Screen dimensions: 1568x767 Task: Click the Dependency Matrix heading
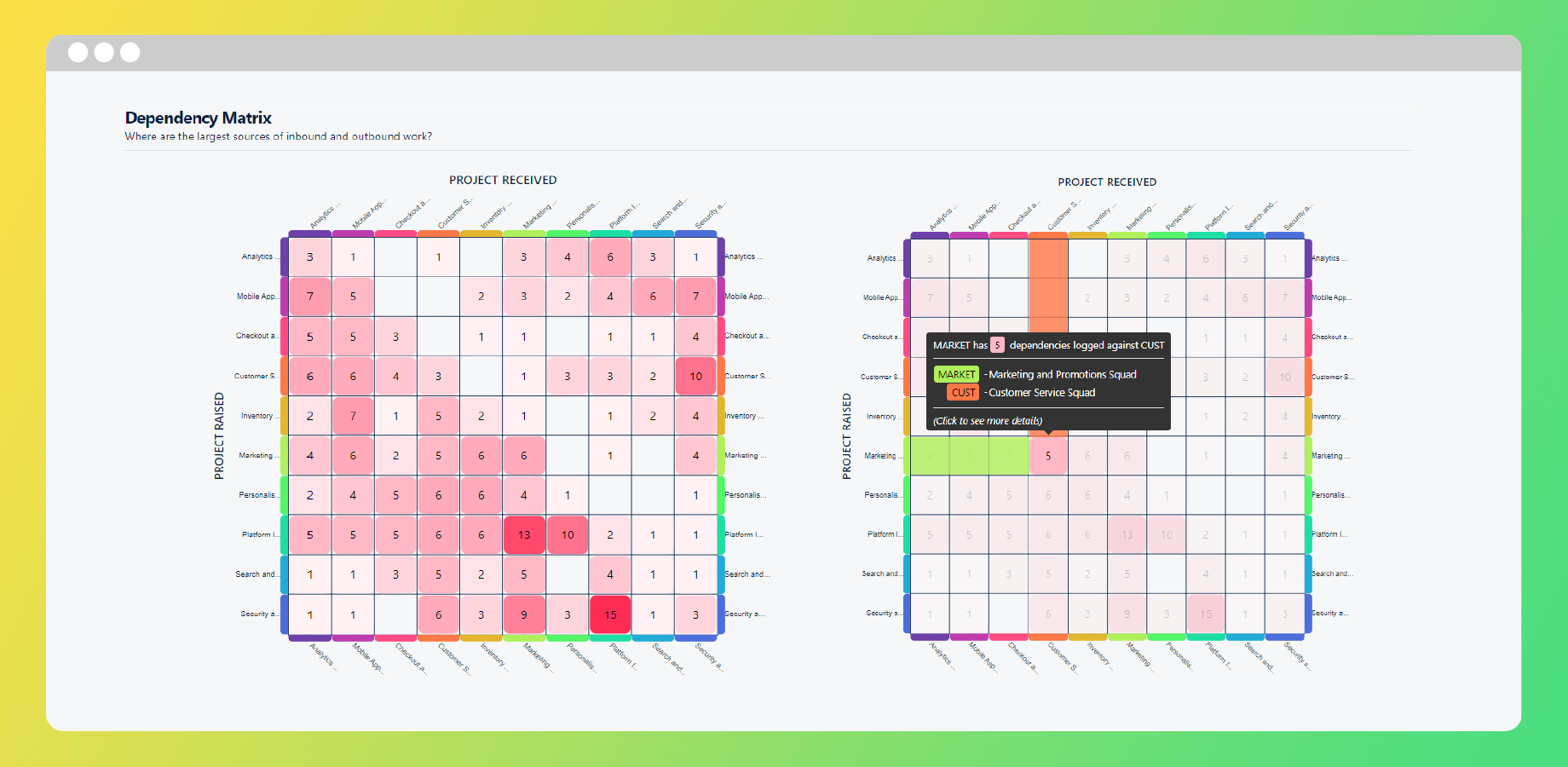tap(199, 118)
